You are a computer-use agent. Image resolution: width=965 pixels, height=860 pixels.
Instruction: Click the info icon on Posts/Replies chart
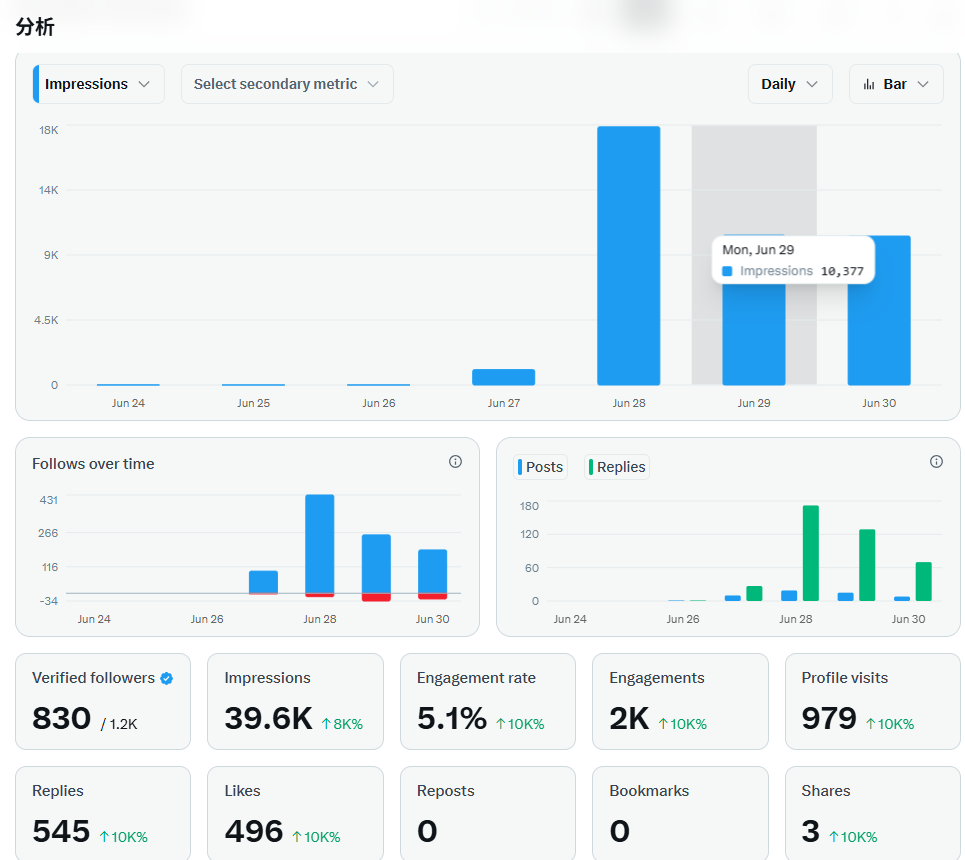[936, 462]
